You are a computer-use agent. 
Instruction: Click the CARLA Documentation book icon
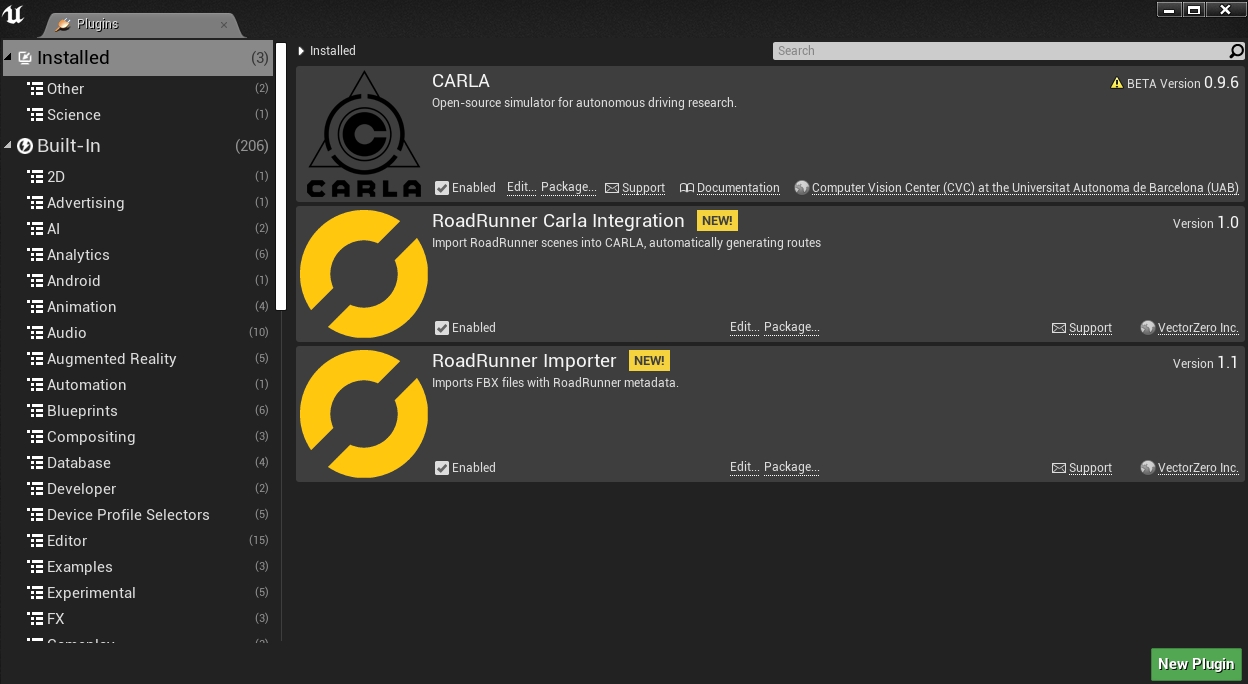click(x=686, y=188)
